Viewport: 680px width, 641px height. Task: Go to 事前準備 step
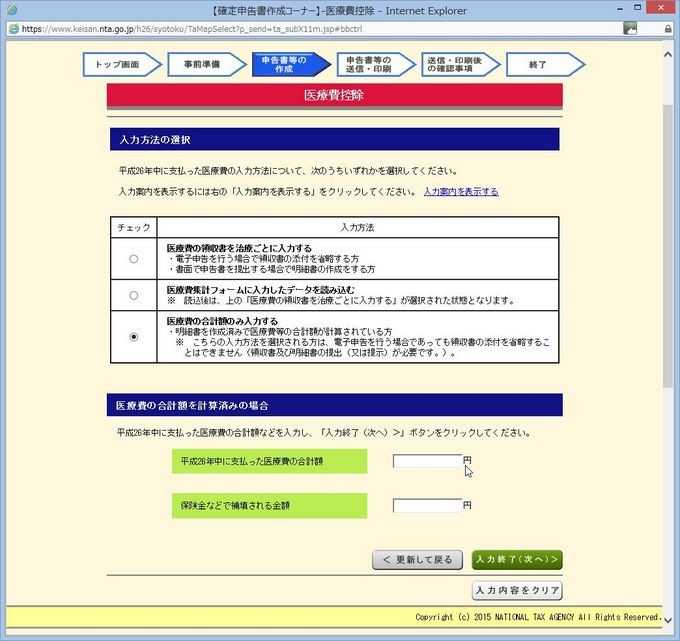207,65
